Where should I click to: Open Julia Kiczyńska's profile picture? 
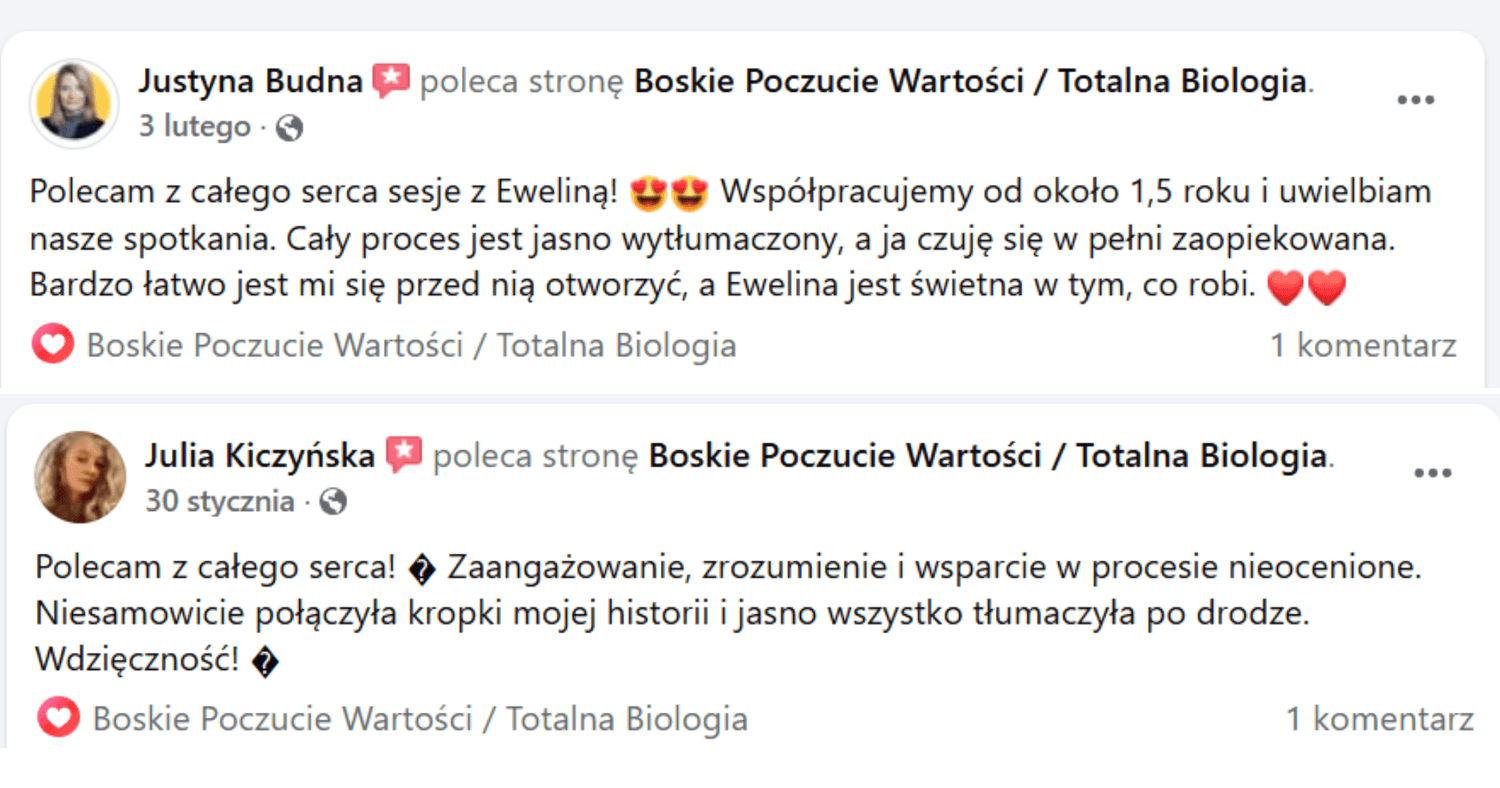[80, 478]
